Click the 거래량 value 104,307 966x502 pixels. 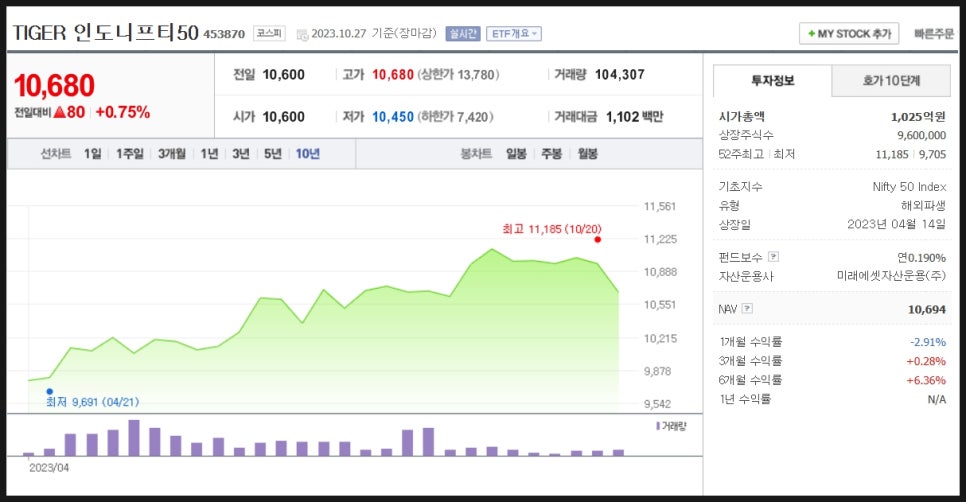pos(620,75)
